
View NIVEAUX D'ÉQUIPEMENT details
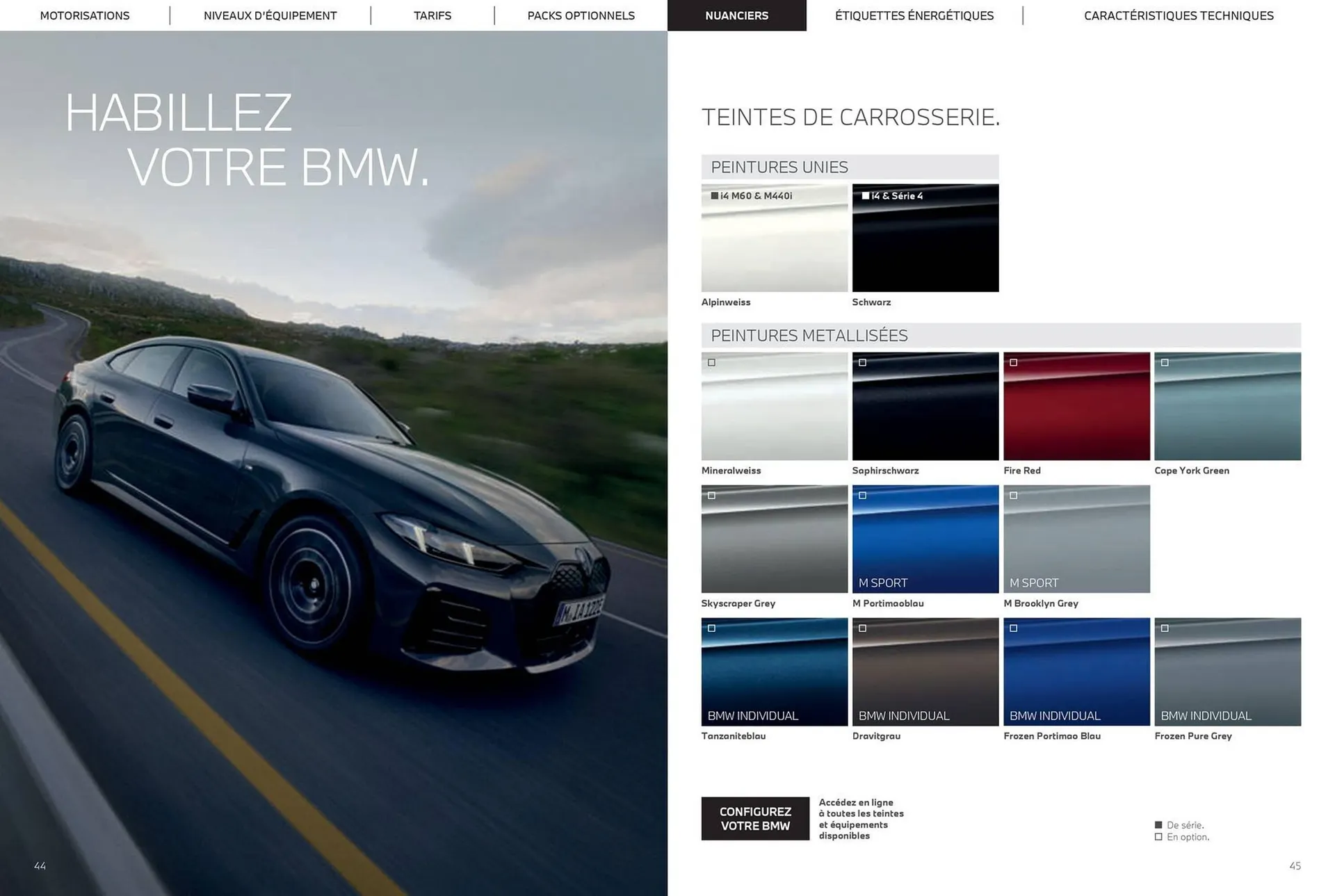coord(270,15)
